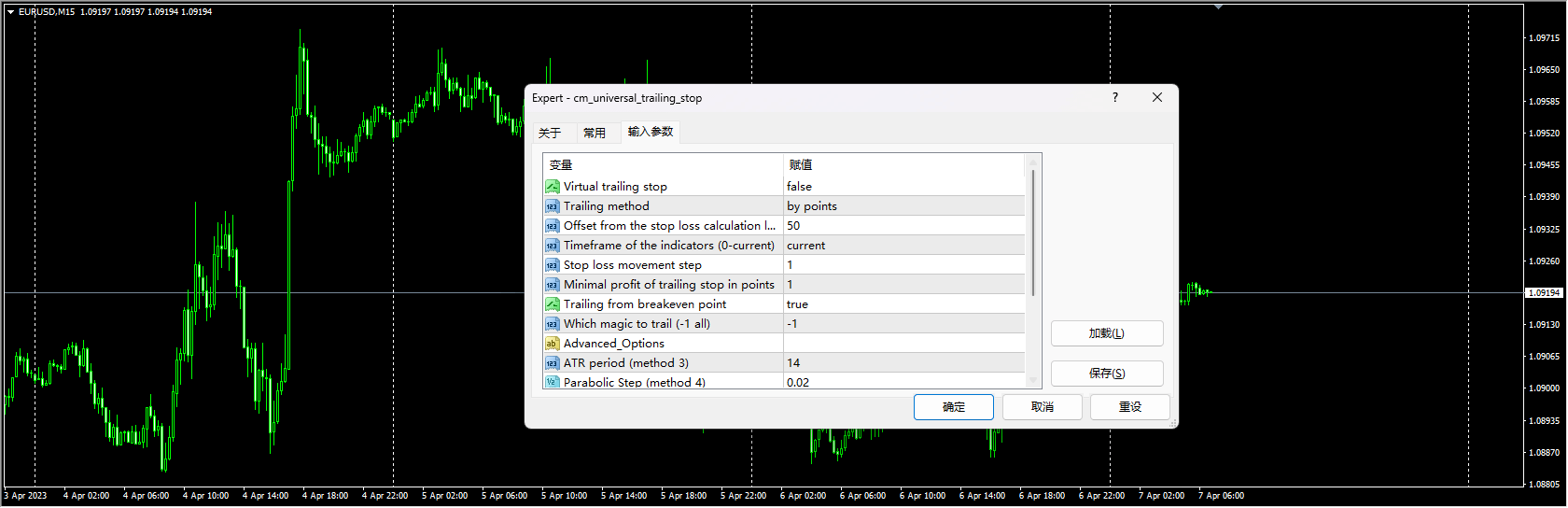
Task: Click the chart shift marker at top
Action: click(x=1218, y=7)
